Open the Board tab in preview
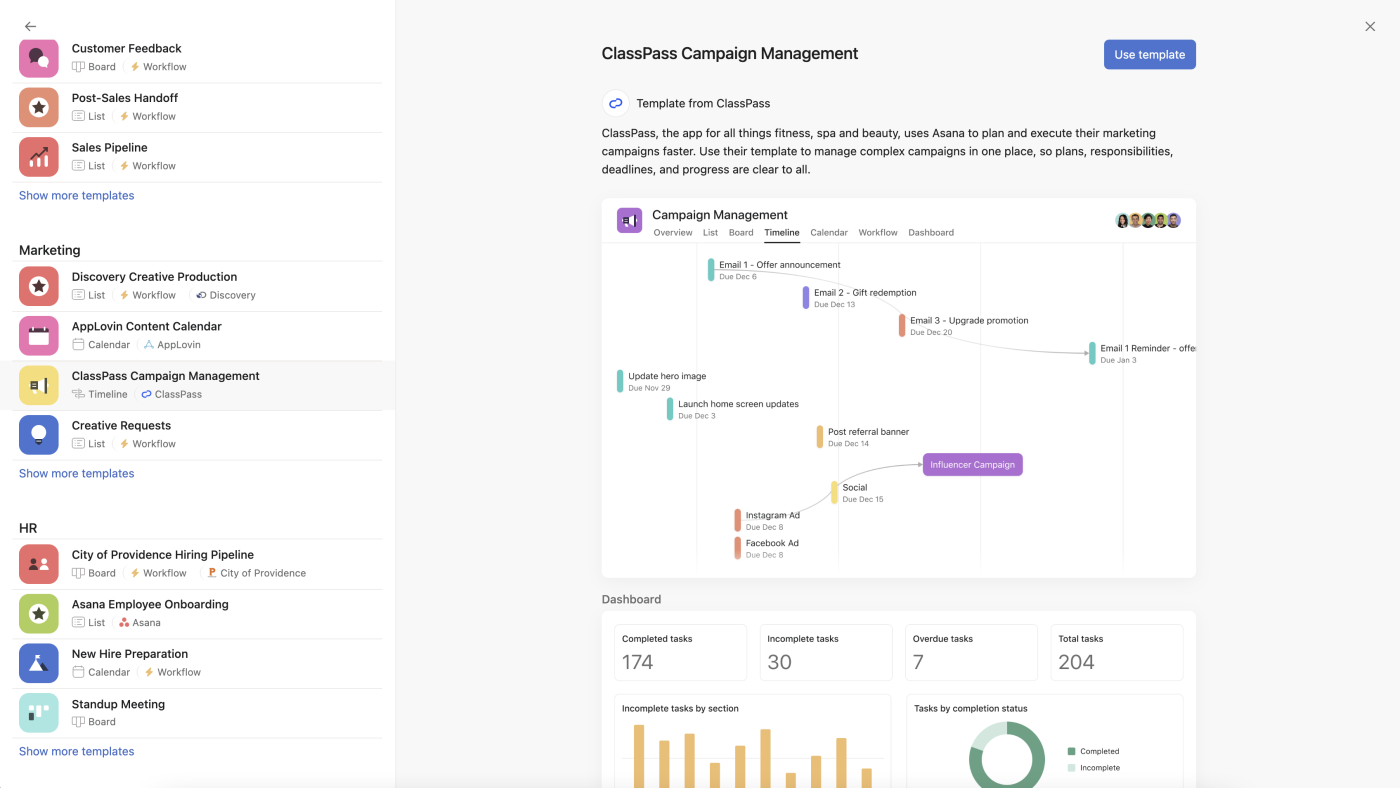The image size is (1400, 788). click(741, 233)
